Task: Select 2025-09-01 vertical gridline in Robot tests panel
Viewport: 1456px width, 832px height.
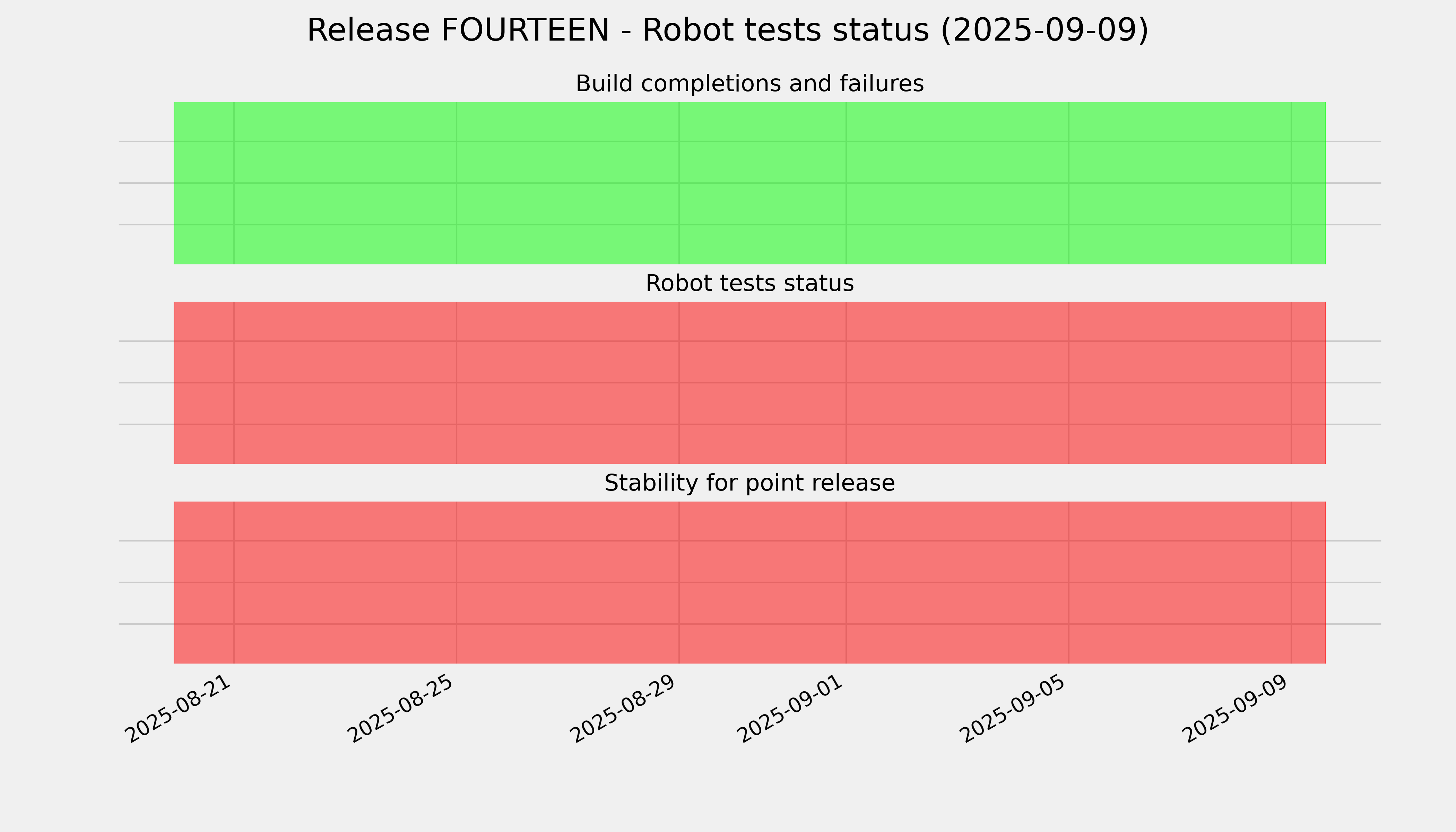Action: click(846, 383)
